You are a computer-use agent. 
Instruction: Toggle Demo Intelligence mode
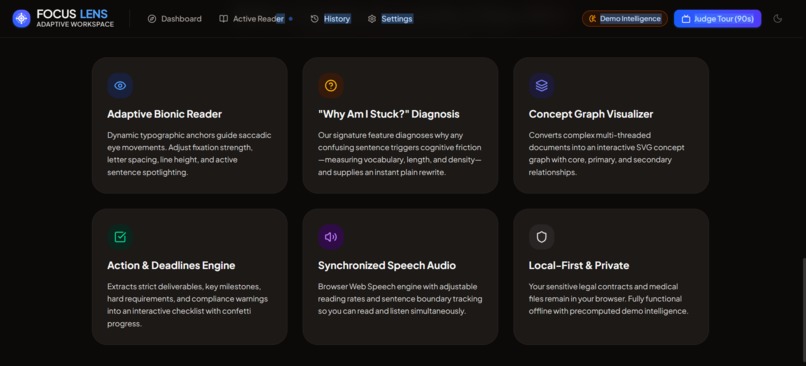tap(625, 19)
